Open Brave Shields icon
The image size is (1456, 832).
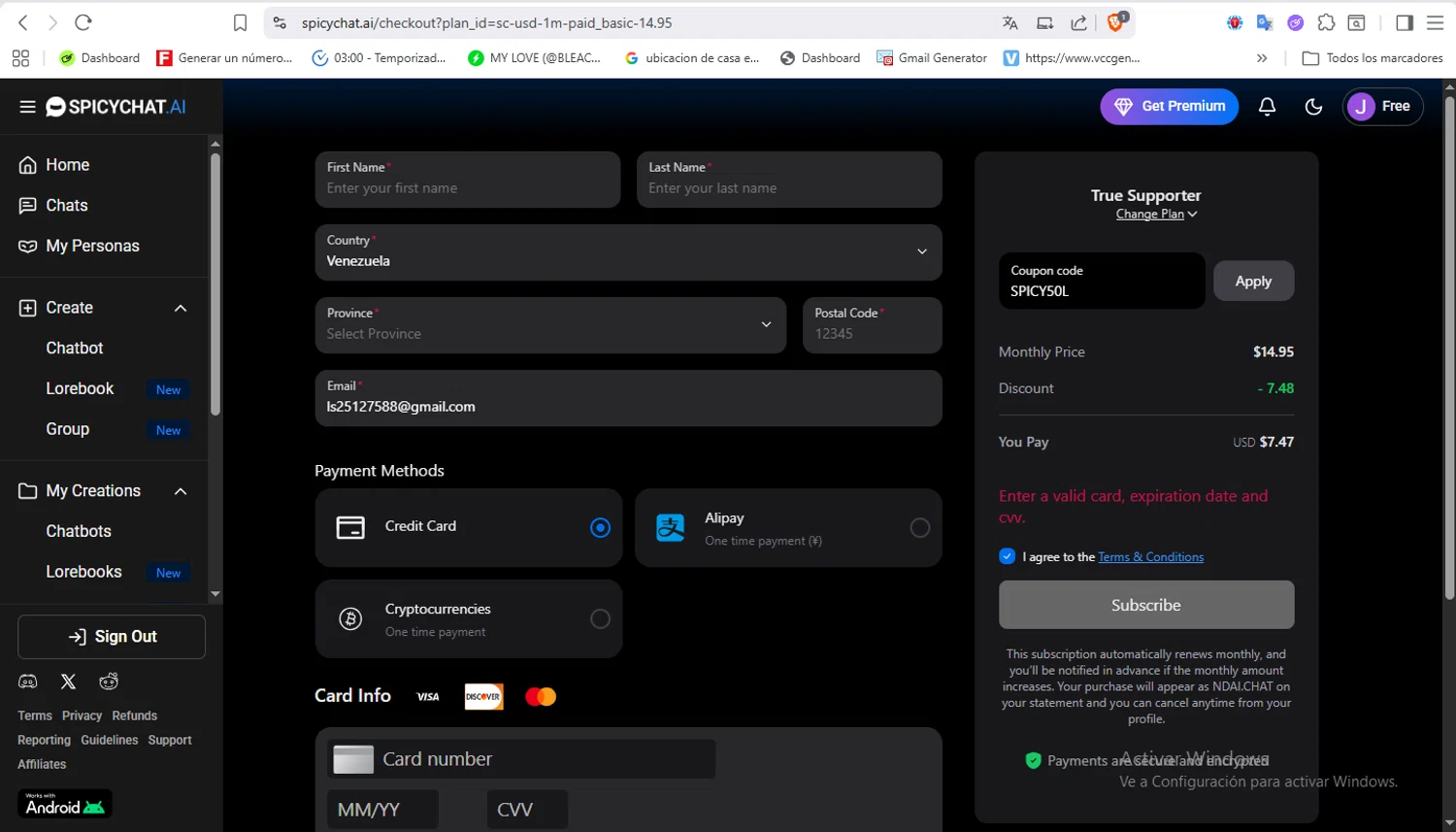coord(1116,21)
